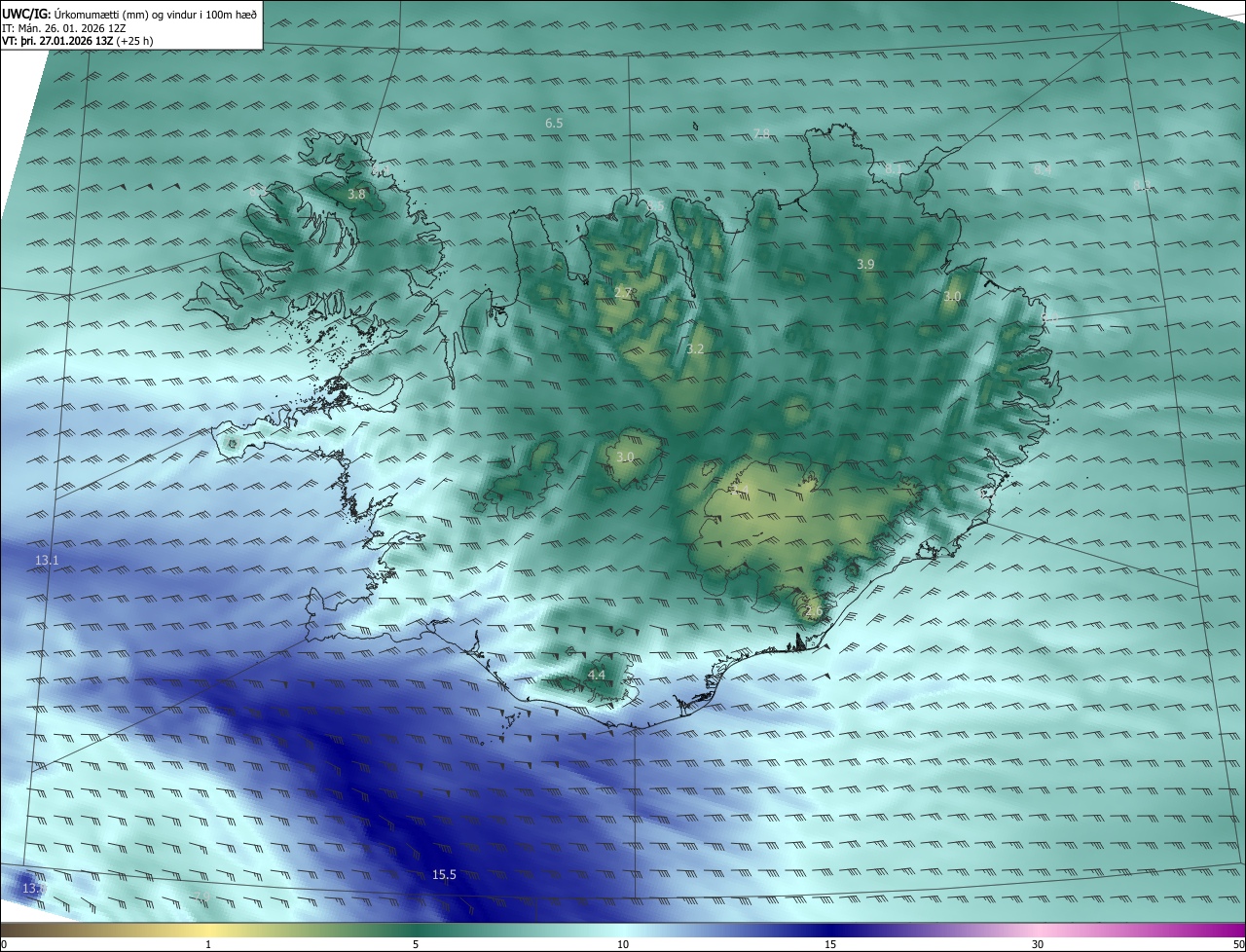1246x952 pixels.
Task: Pick the 15 tick label on the colour scale
Action: pyautogui.click(x=830, y=944)
